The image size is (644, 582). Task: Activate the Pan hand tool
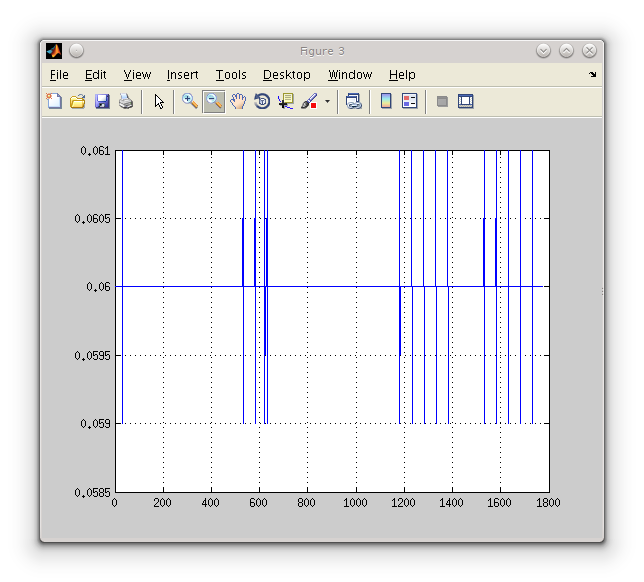click(x=238, y=101)
